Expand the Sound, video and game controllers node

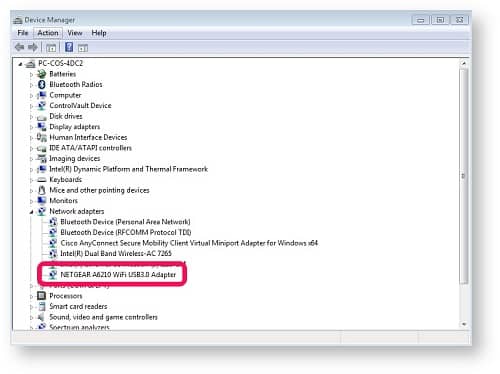tap(32, 317)
